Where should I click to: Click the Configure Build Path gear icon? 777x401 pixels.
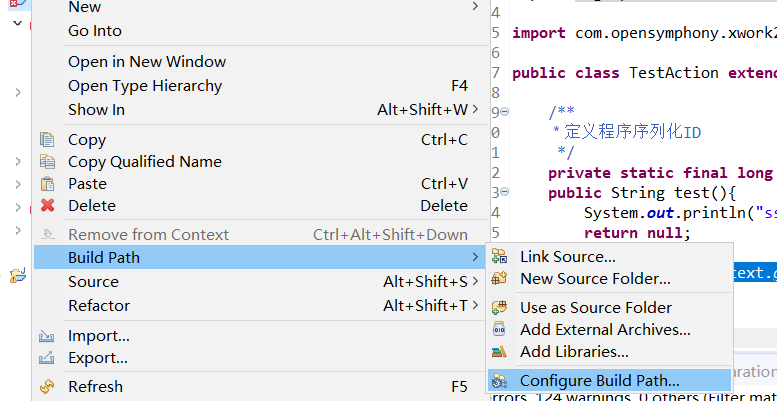499,381
